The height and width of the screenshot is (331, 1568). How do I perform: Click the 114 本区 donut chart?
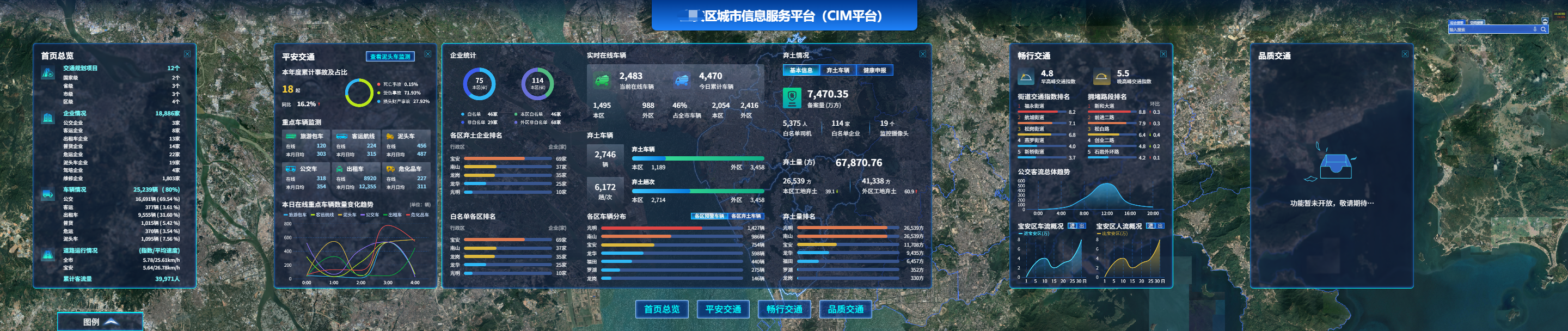click(x=537, y=84)
